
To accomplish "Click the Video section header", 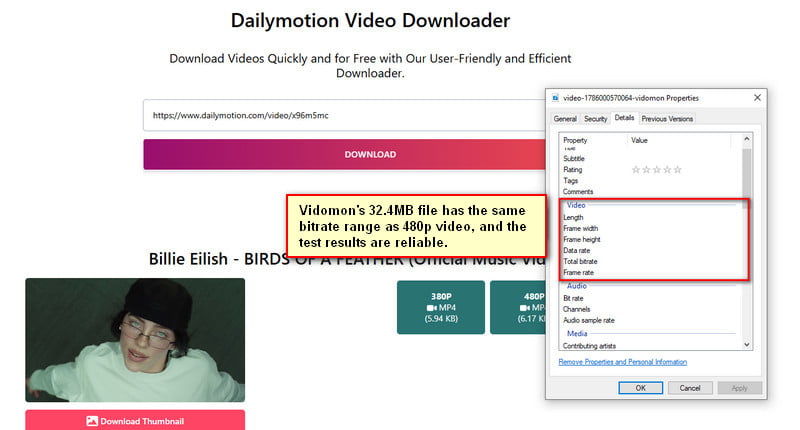I will pyautogui.click(x=576, y=205).
